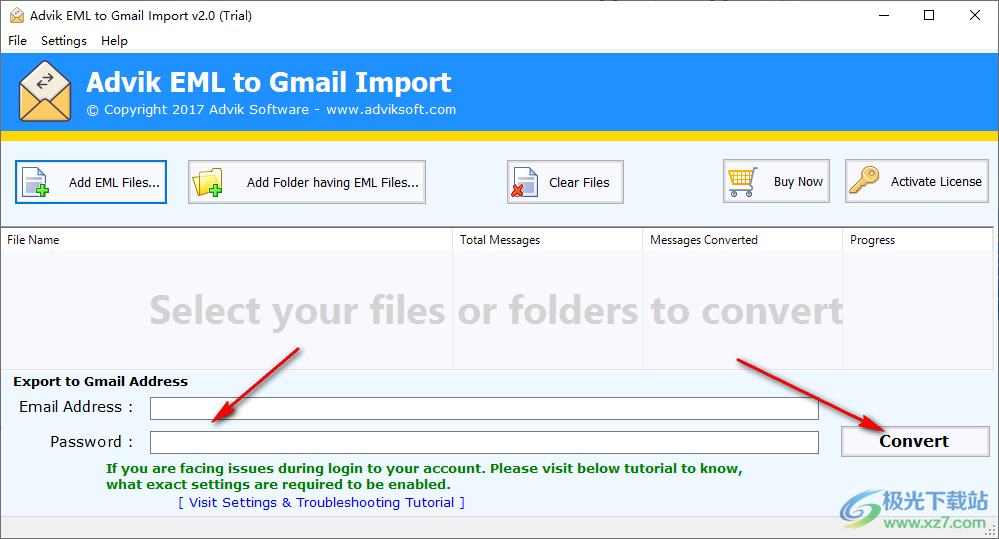
Task: Click the shopping cart Buy Now icon
Action: tap(743, 182)
